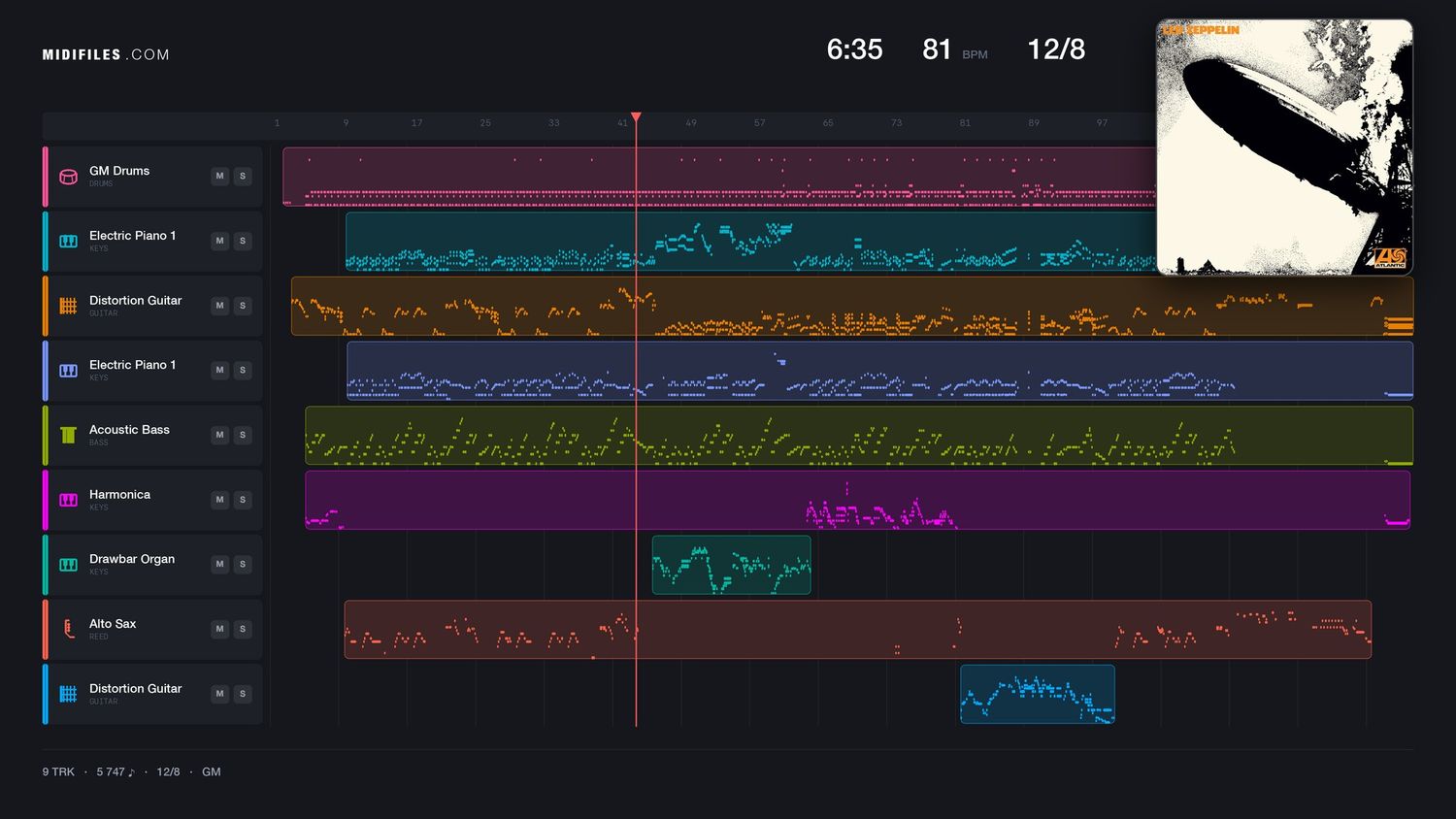This screenshot has height=819, width=1456.
Task: Click the Drawbar Organ keys icon
Action: point(69,565)
